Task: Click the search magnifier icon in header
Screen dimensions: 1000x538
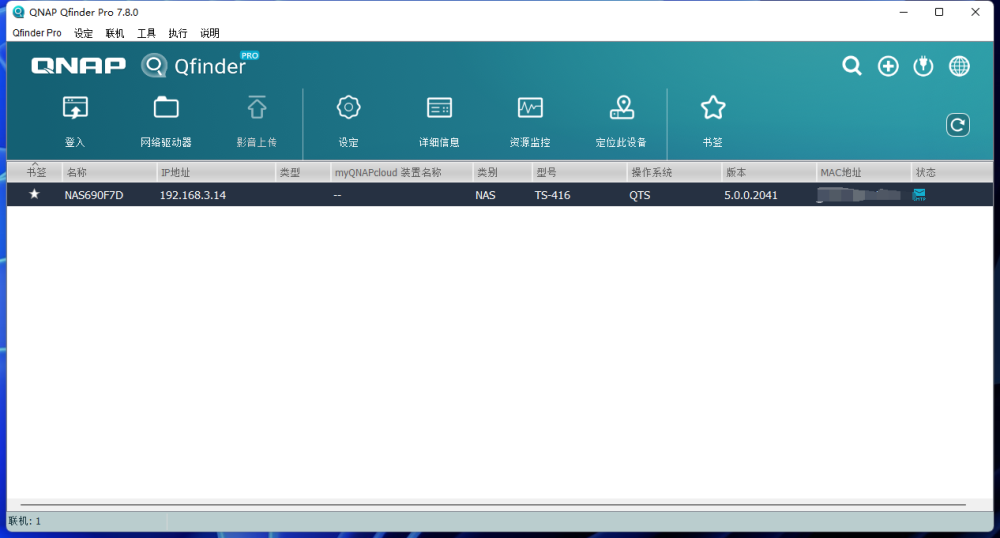Action: [x=852, y=66]
